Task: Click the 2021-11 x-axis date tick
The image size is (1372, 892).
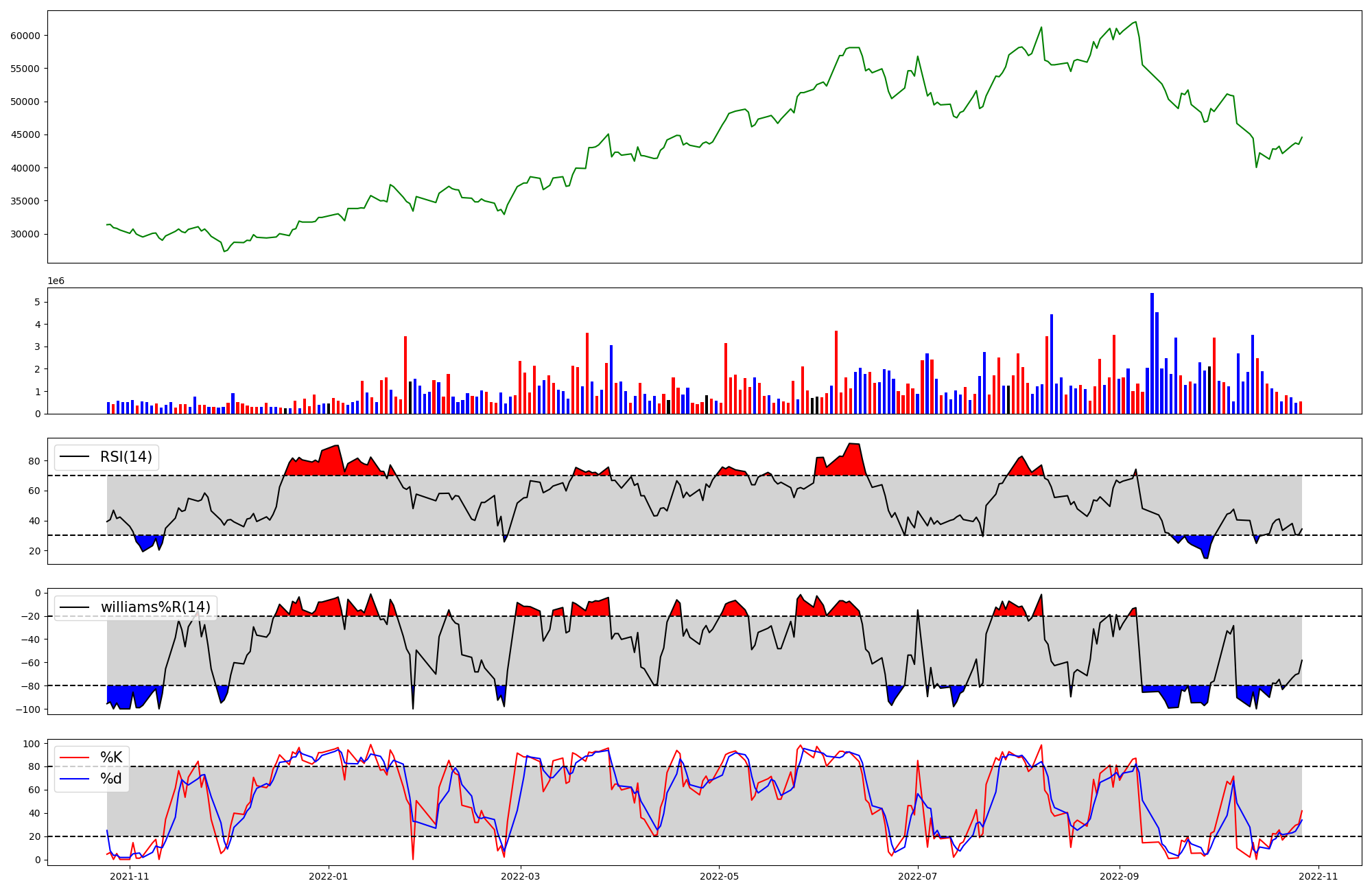Action: [x=130, y=876]
